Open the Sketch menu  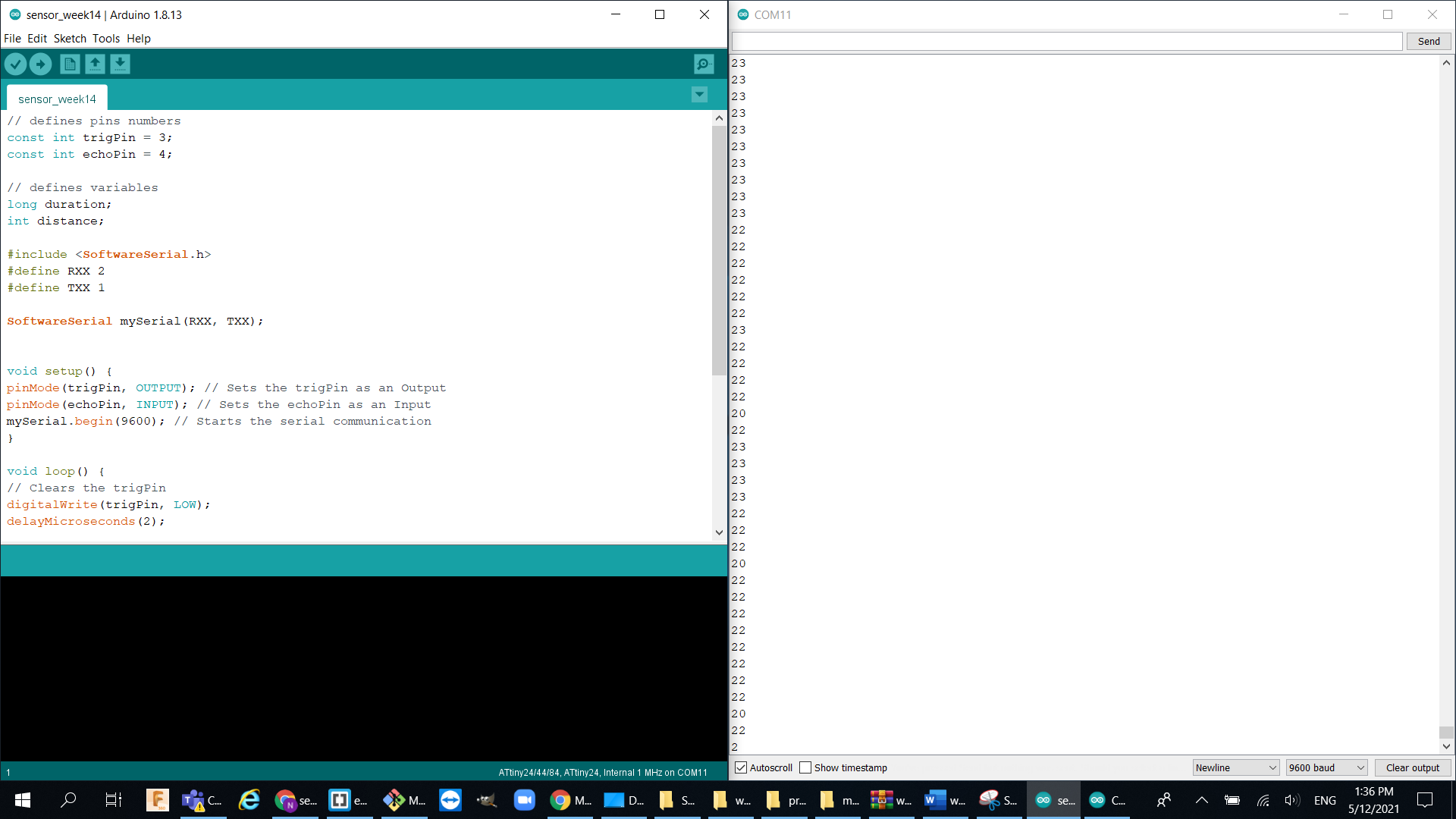click(x=70, y=39)
